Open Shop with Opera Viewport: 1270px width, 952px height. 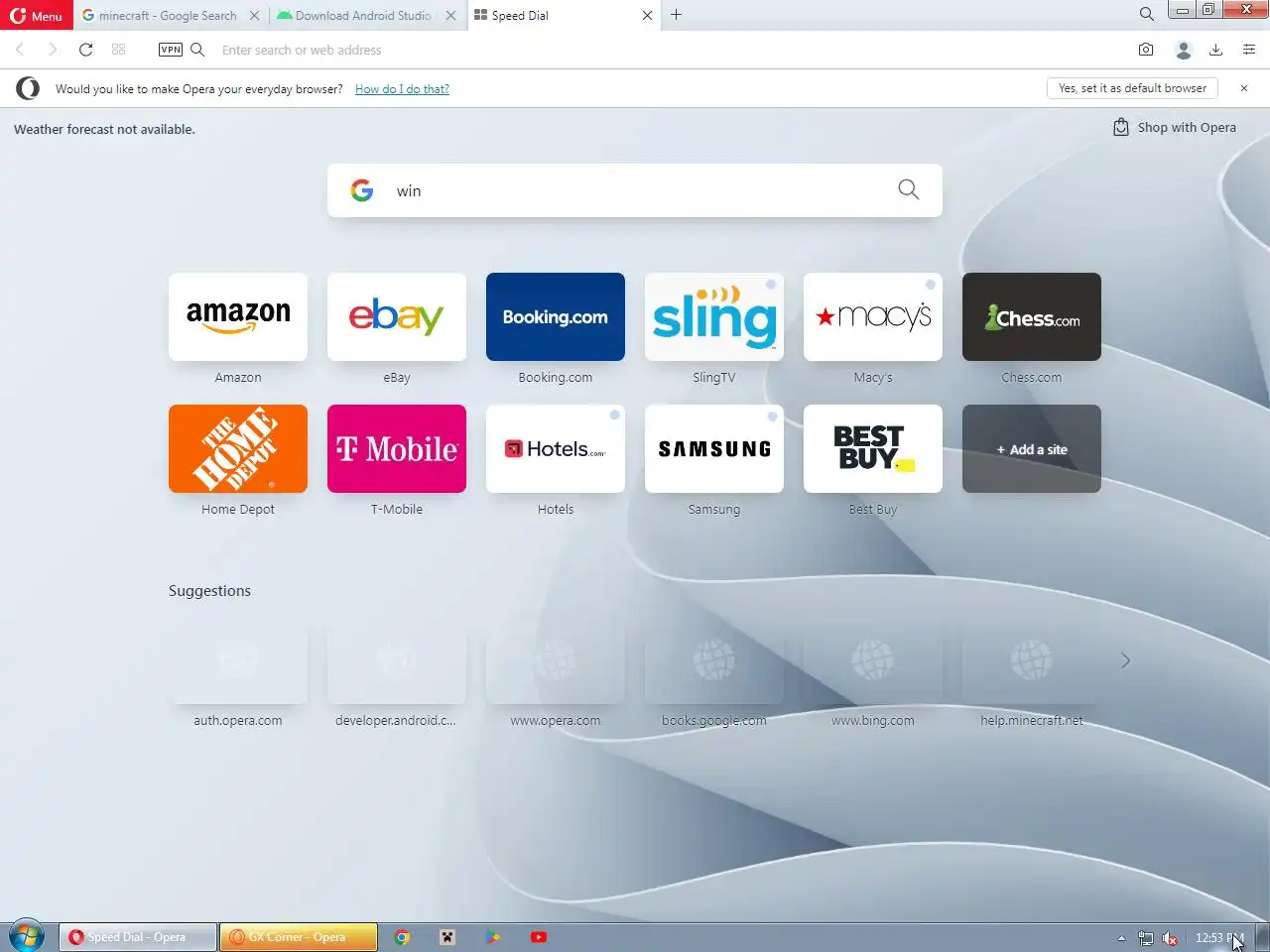coord(1175,127)
